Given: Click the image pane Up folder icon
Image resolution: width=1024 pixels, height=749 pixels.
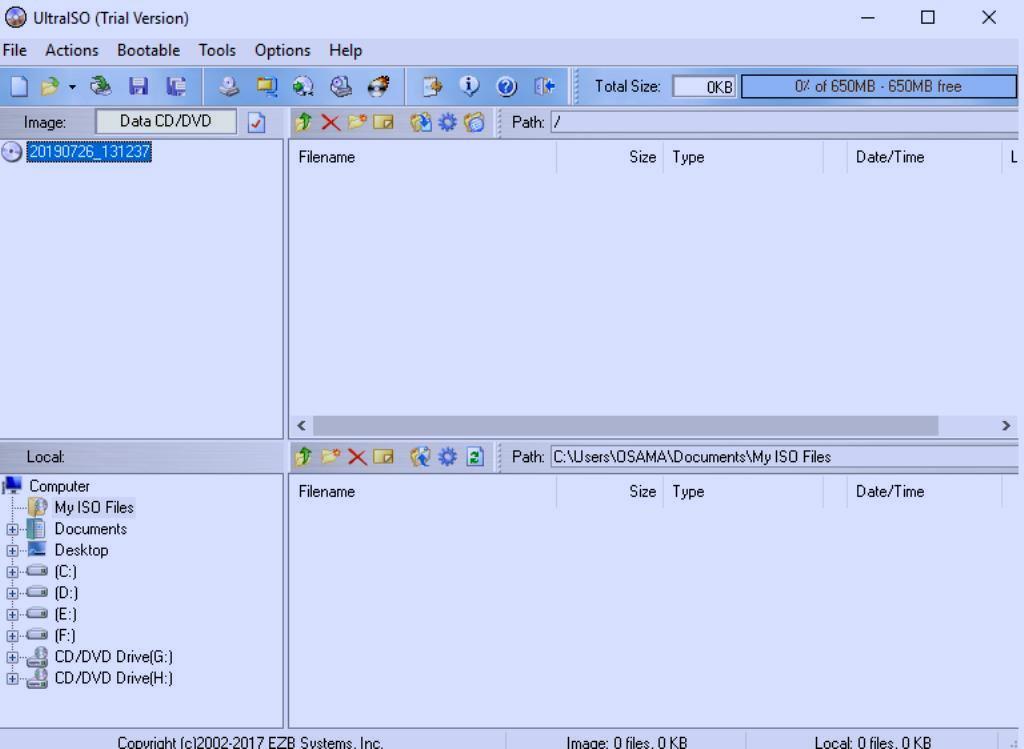Looking at the screenshot, I should [x=303, y=122].
